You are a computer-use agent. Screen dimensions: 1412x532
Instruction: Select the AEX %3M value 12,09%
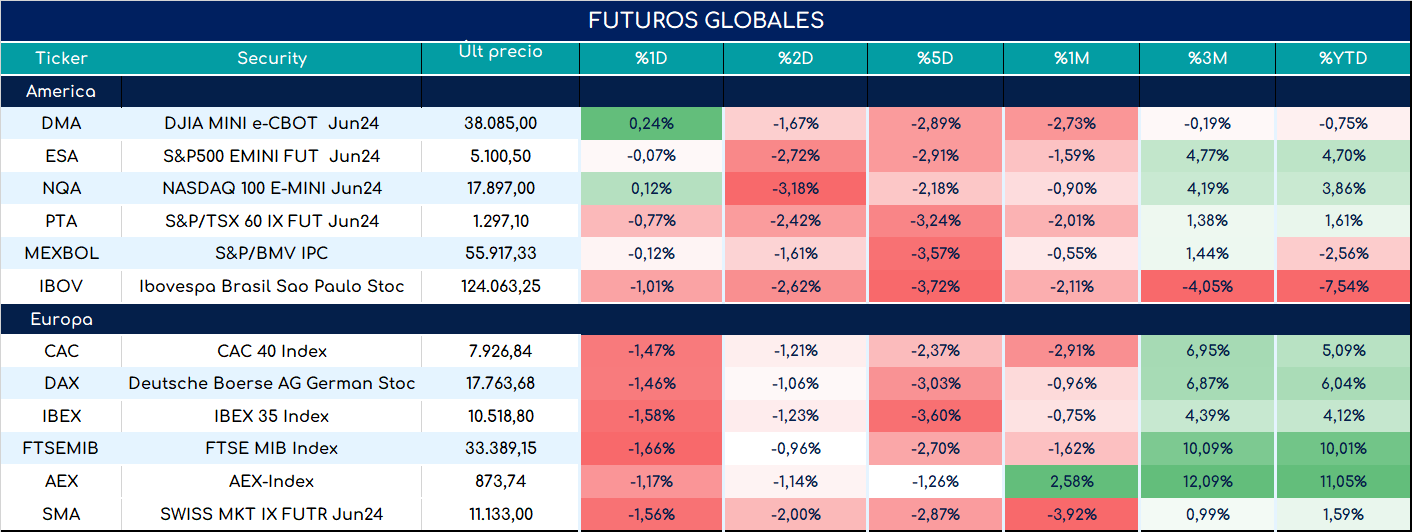1208,481
